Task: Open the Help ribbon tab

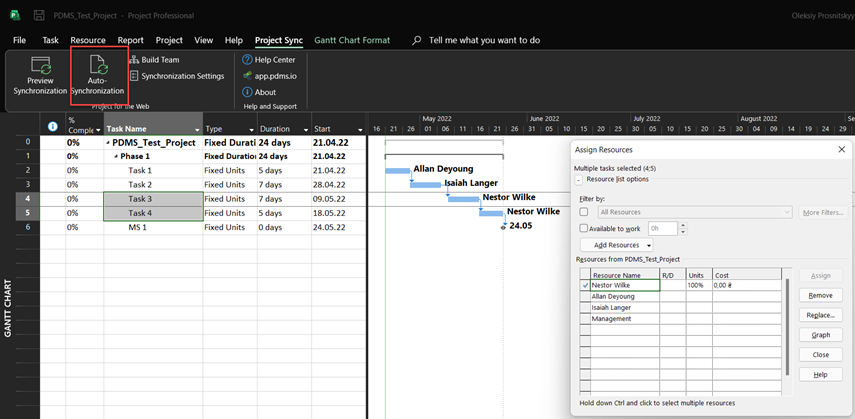Action: tap(234, 40)
